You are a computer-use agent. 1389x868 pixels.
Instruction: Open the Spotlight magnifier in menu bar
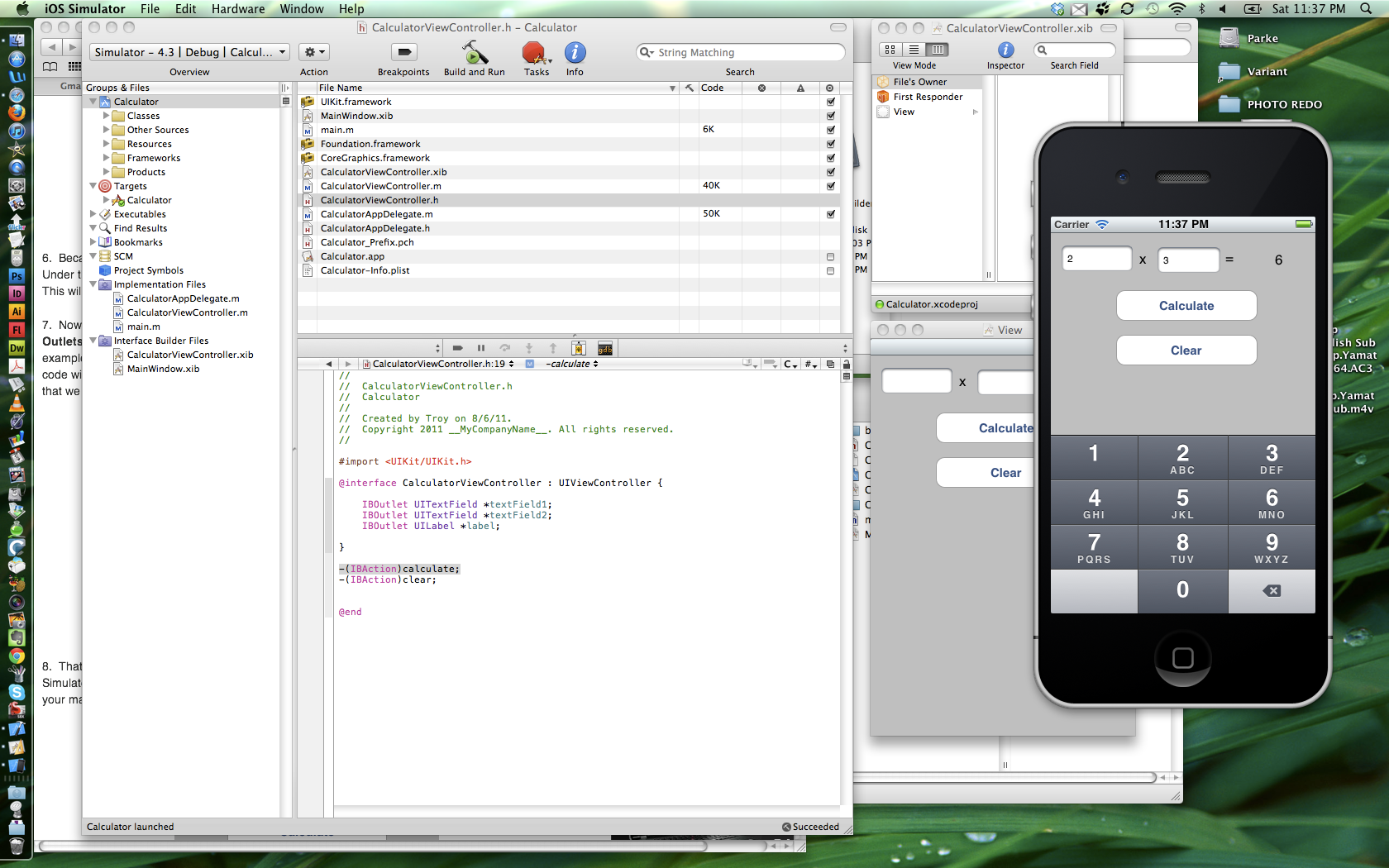(x=1367, y=8)
